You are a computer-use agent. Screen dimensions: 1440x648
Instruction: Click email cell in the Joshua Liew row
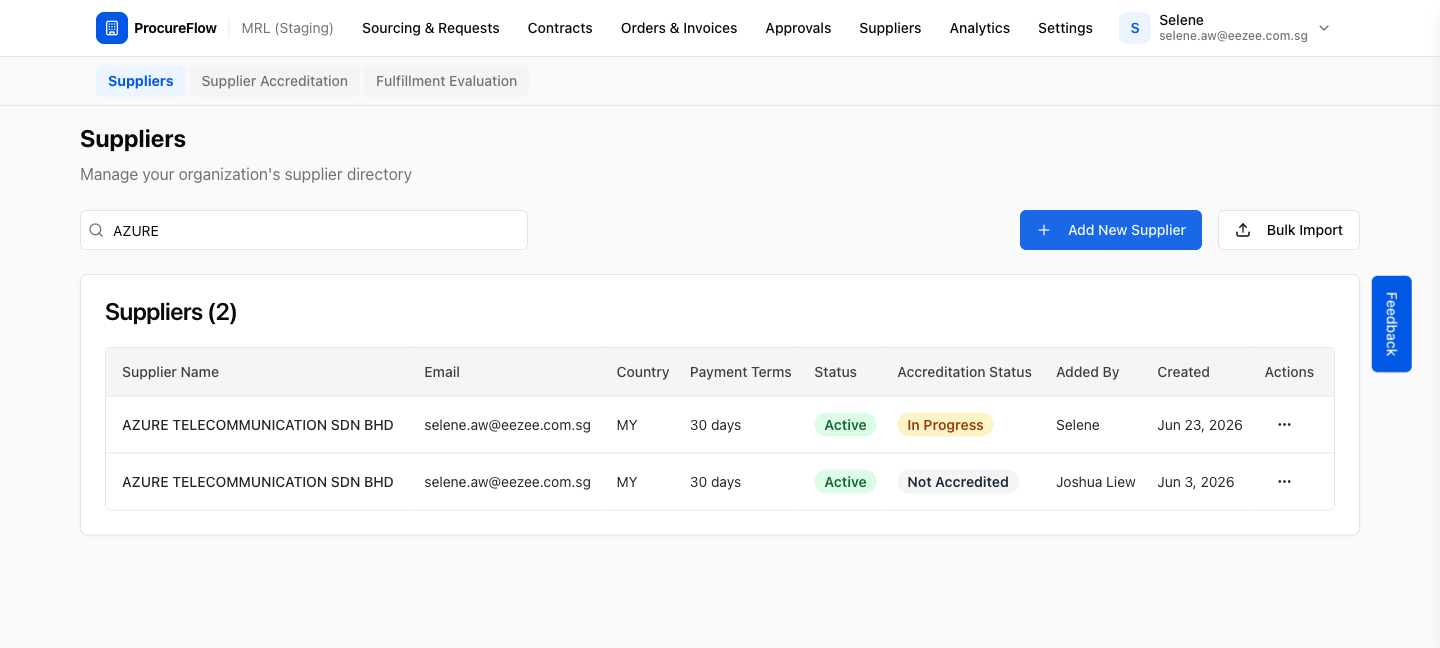507,482
